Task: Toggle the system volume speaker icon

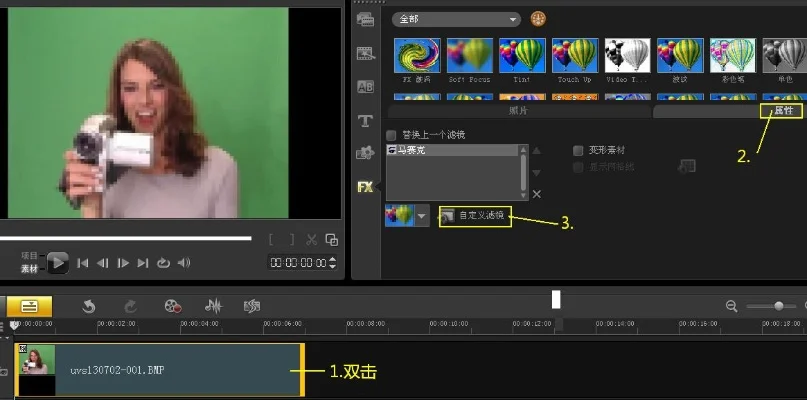Action: click(184, 263)
